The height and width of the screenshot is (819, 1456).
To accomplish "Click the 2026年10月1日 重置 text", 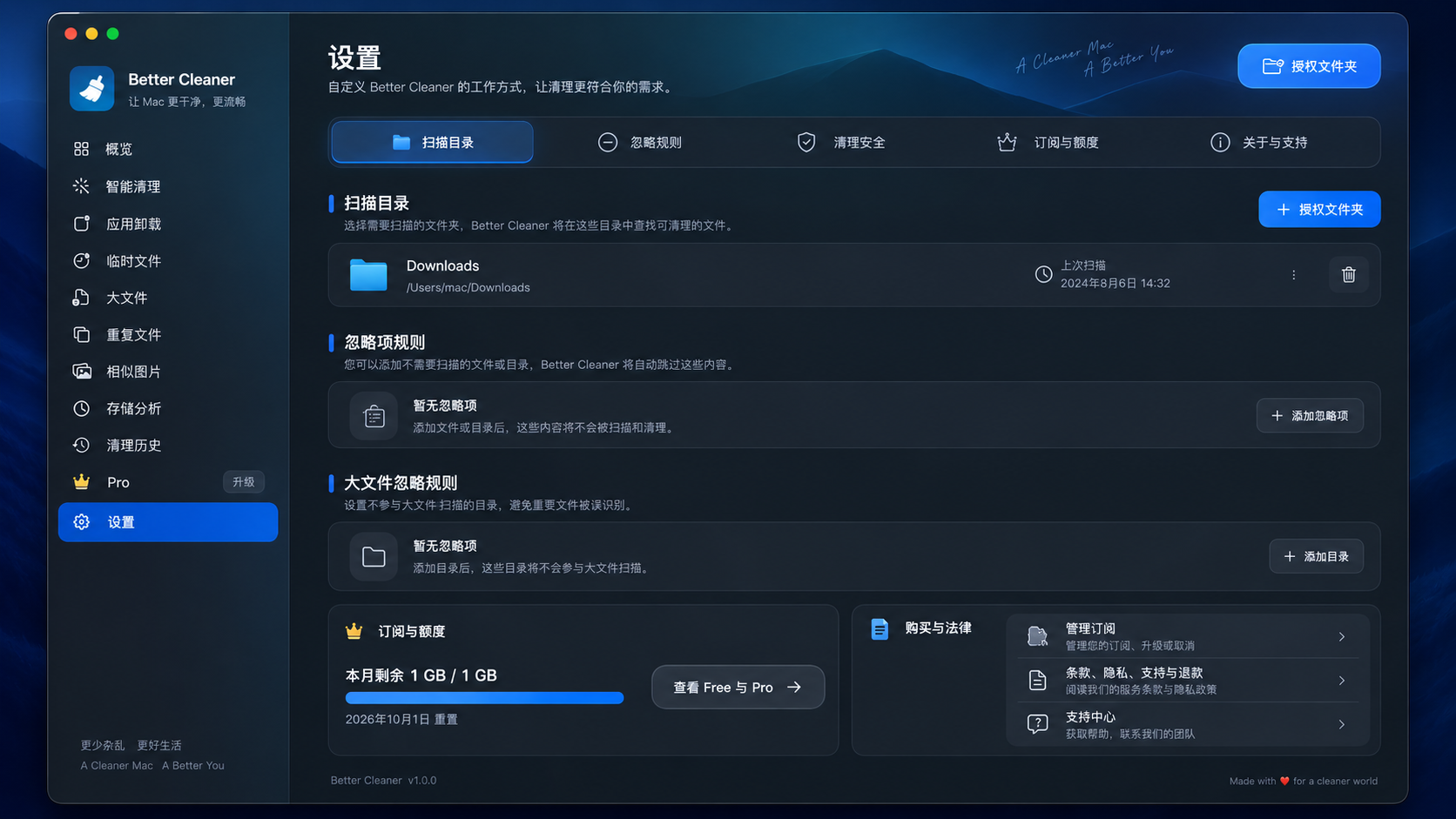I will coord(401,719).
